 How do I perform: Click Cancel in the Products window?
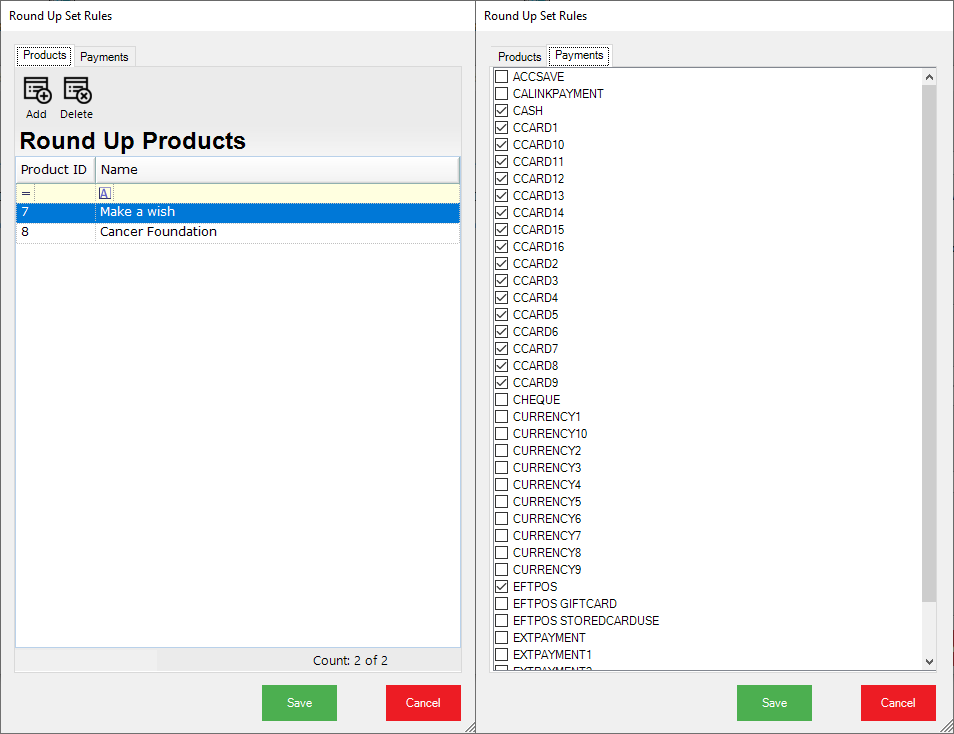(x=423, y=703)
